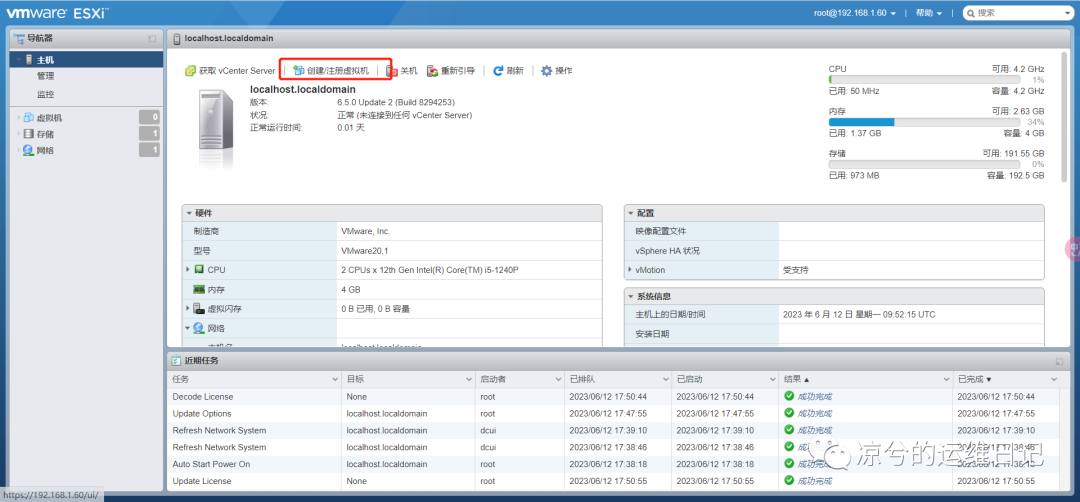Click Update License success result link
This screenshot has width=1080, height=502.
pyautogui.click(x=814, y=481)
